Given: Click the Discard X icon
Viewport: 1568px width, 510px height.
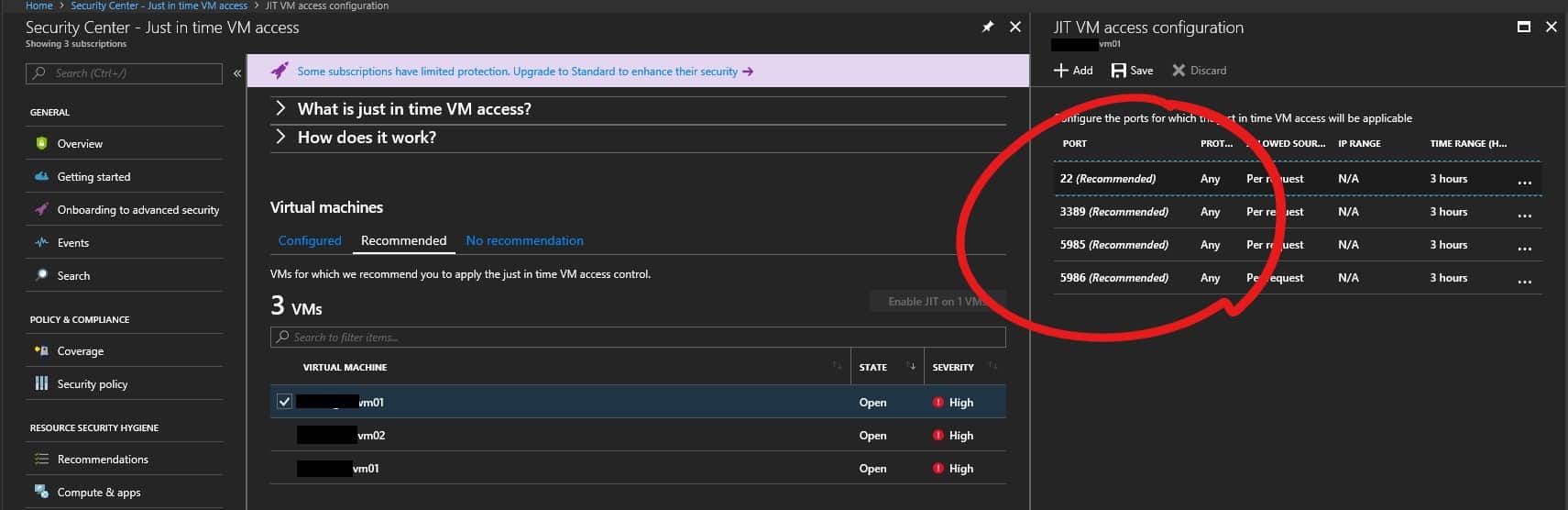Looking at the screenshot, I should (x=1179, y=70).
